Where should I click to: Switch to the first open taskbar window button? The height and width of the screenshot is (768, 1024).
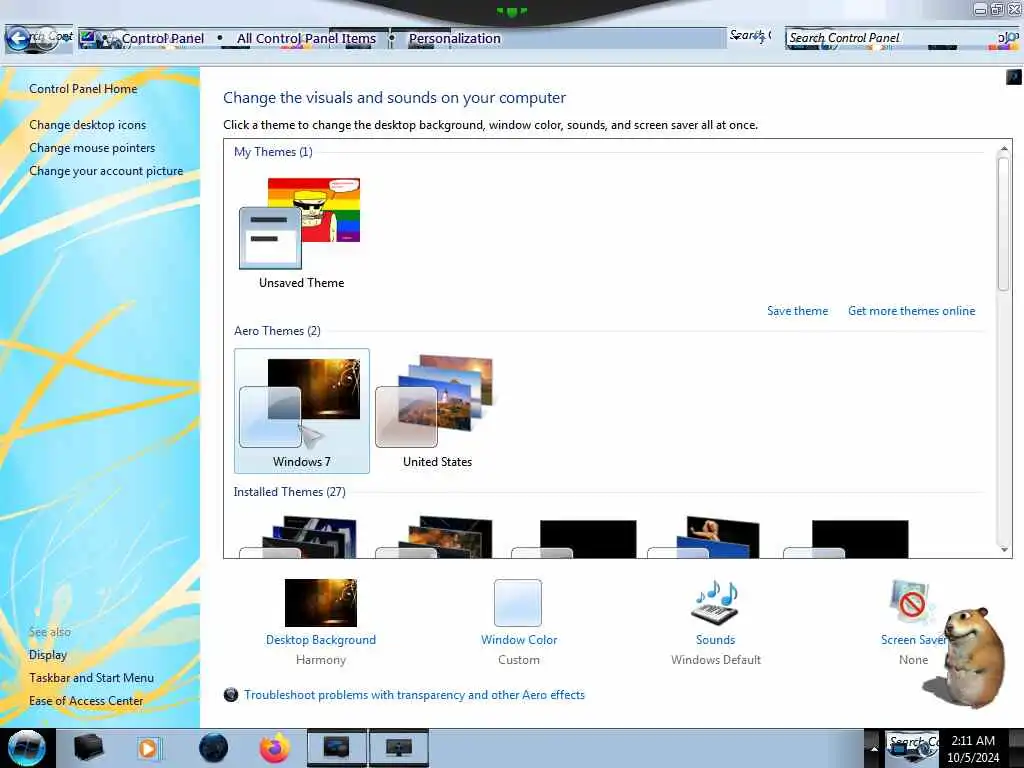tap(337, 748)
